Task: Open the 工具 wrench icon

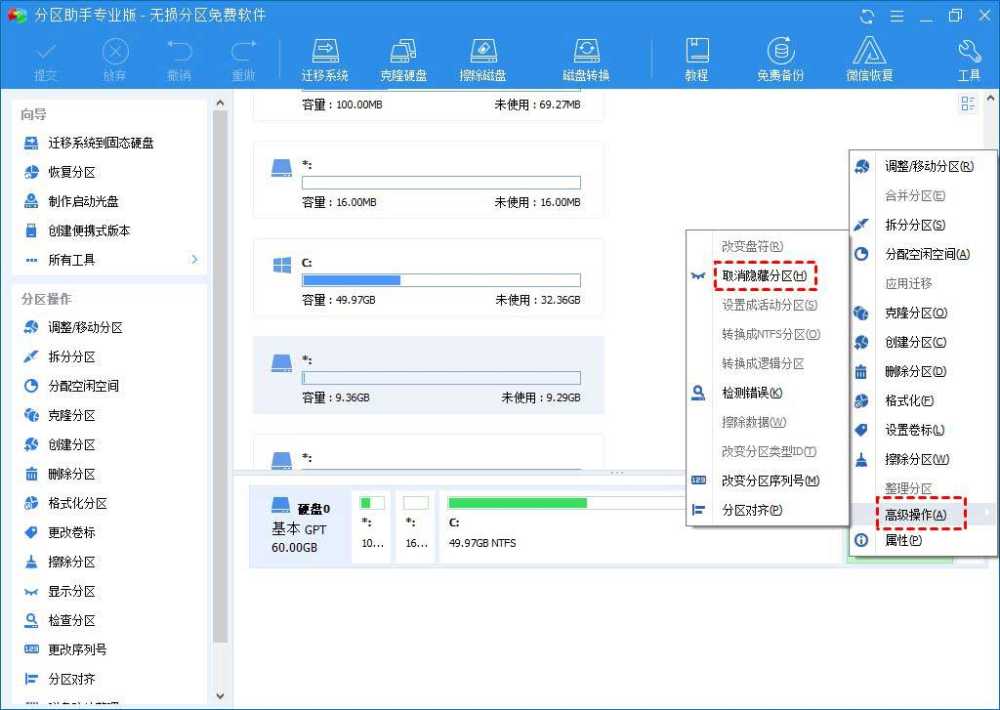Action: pos(968,57)
